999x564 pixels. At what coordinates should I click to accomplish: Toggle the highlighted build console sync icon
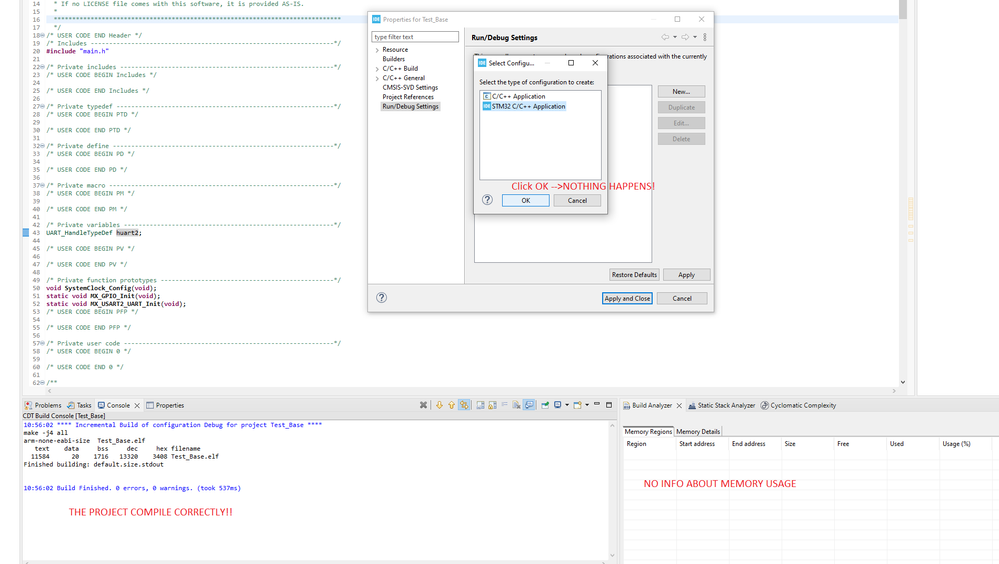point(464,405)
